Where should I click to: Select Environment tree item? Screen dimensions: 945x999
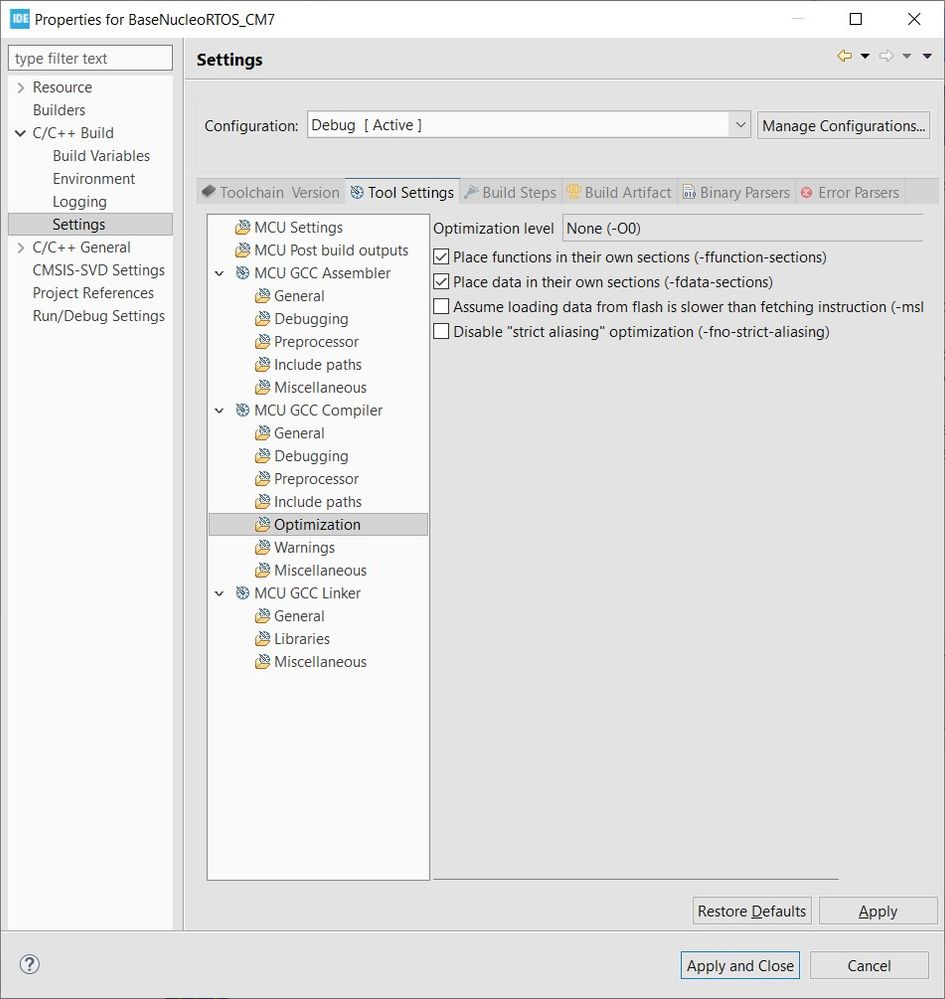point(94,179)
